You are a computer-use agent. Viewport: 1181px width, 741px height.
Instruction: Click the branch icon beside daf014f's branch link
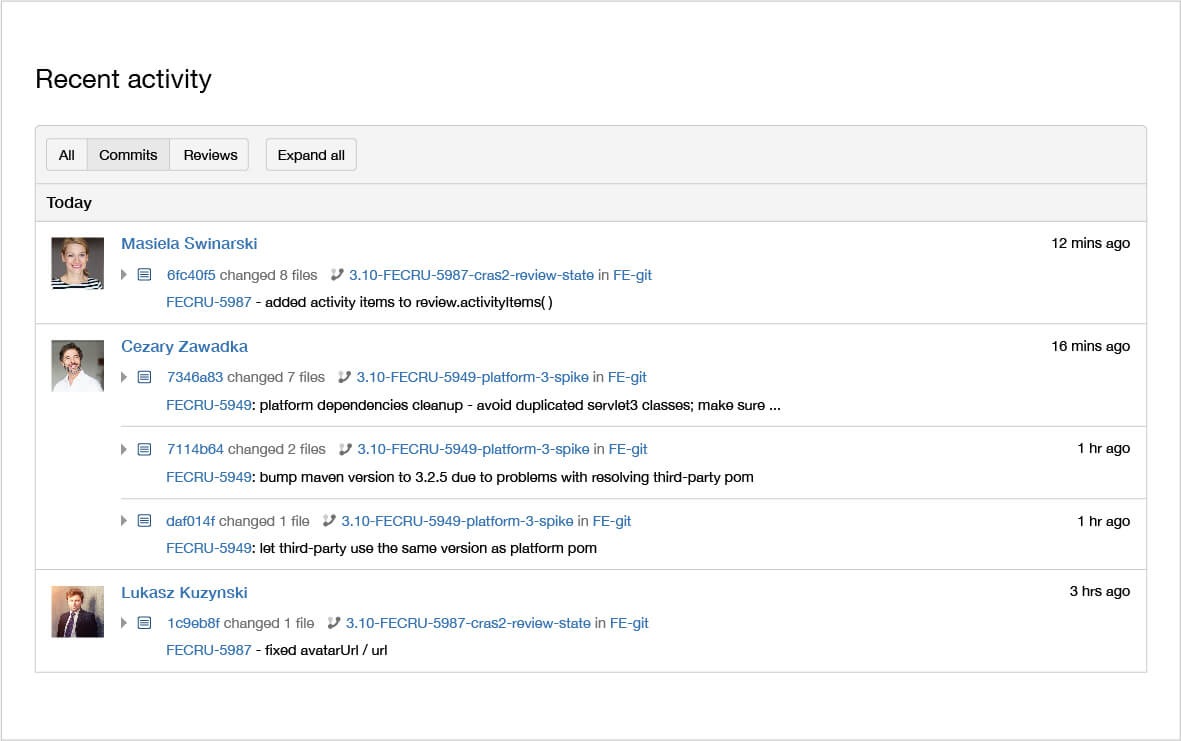pos(328,520)
